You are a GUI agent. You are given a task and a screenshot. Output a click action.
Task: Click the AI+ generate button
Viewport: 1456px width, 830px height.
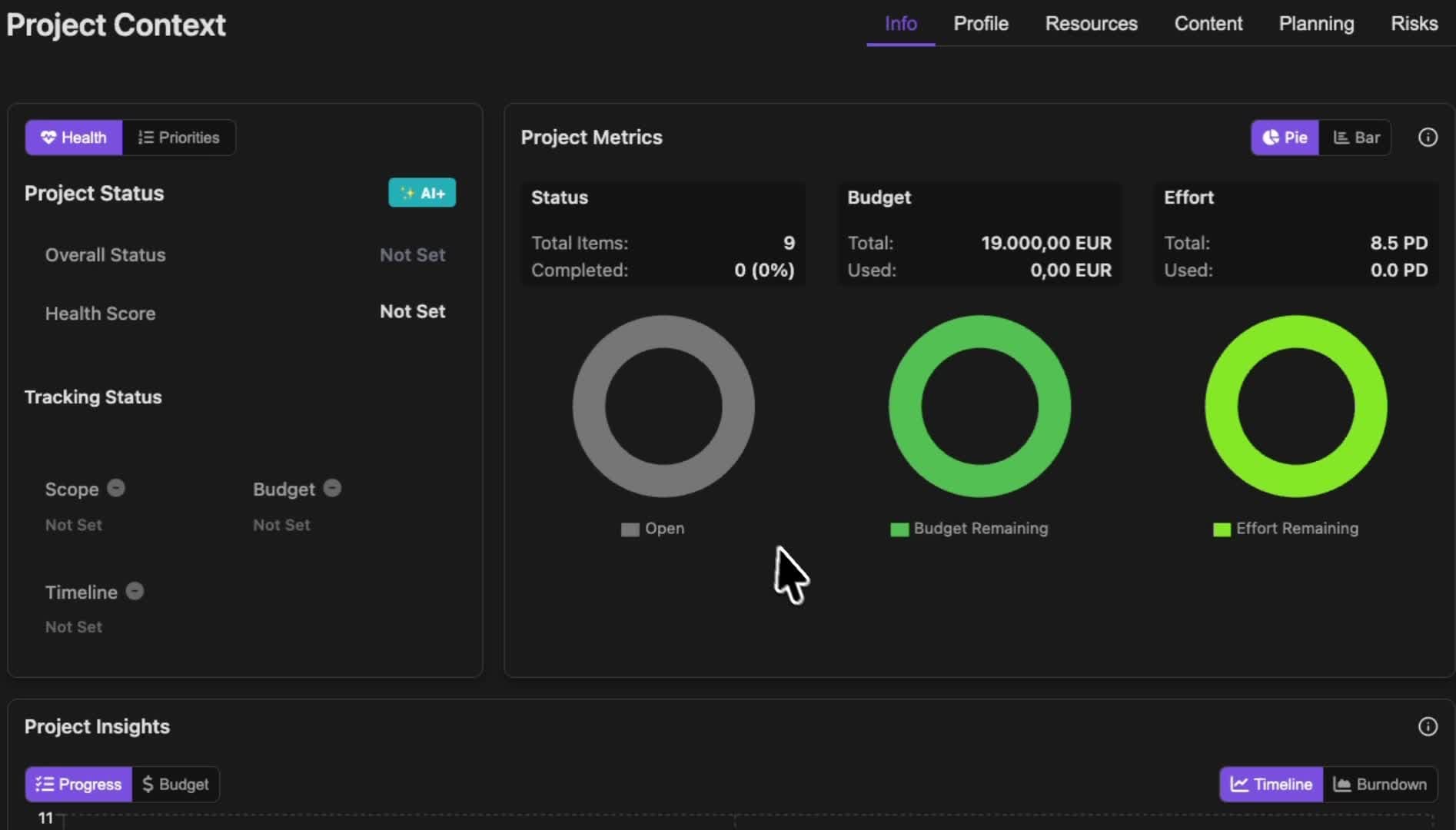coord(422,193)
